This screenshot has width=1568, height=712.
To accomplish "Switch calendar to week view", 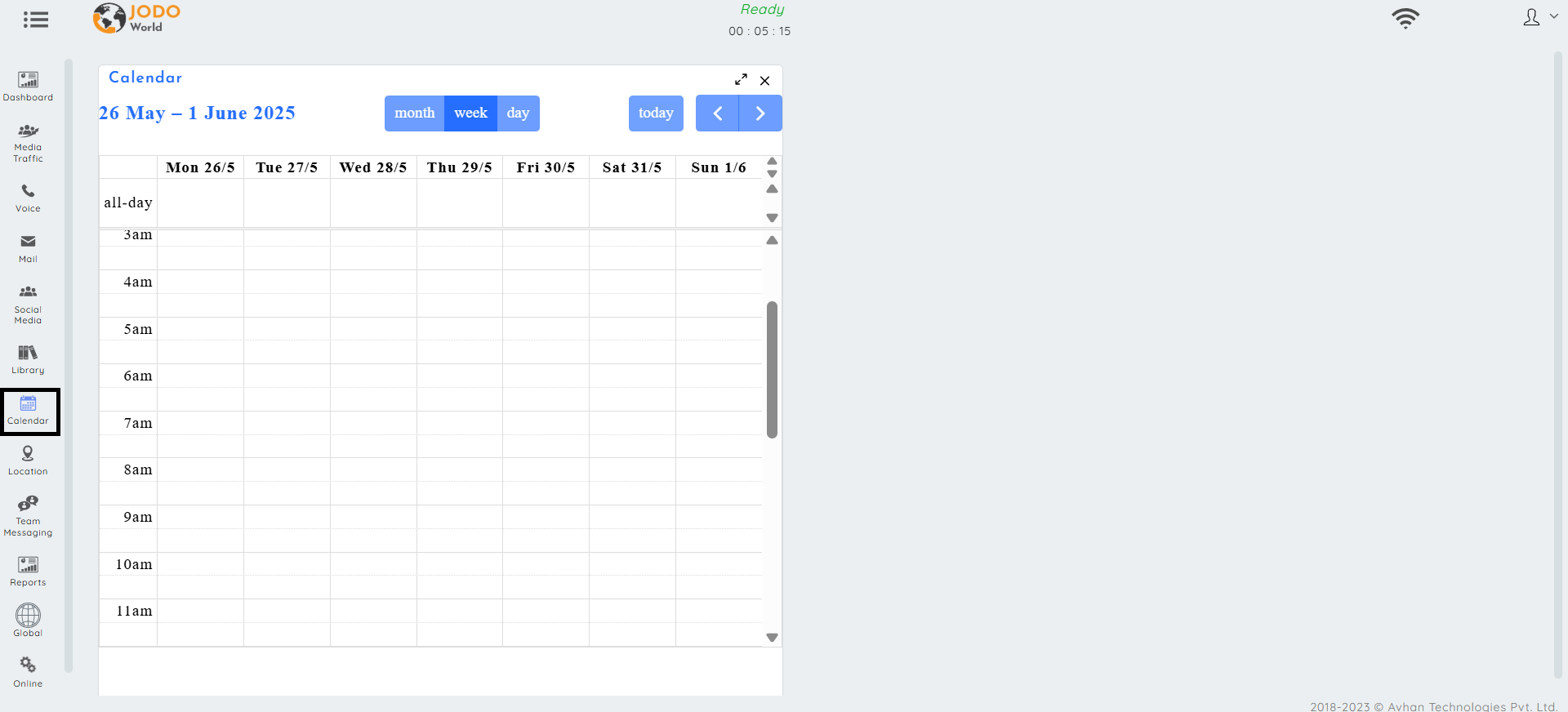I will tap(470, 113).
